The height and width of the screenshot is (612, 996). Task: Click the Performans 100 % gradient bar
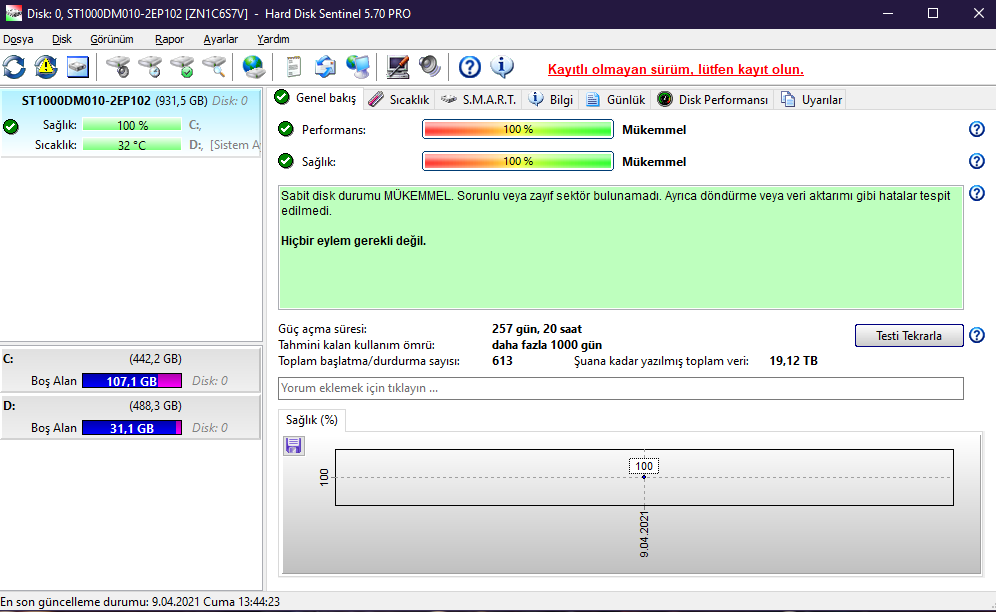518,130
